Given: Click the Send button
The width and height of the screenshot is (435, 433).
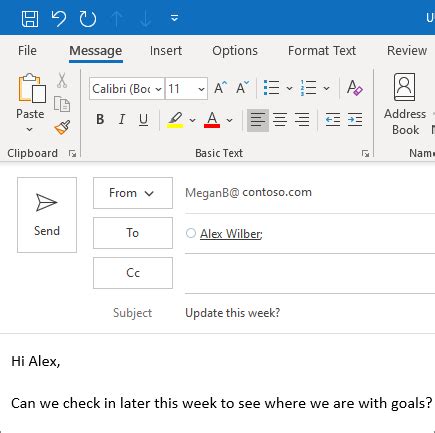Looking at the screenshot, I should [47, 215].
